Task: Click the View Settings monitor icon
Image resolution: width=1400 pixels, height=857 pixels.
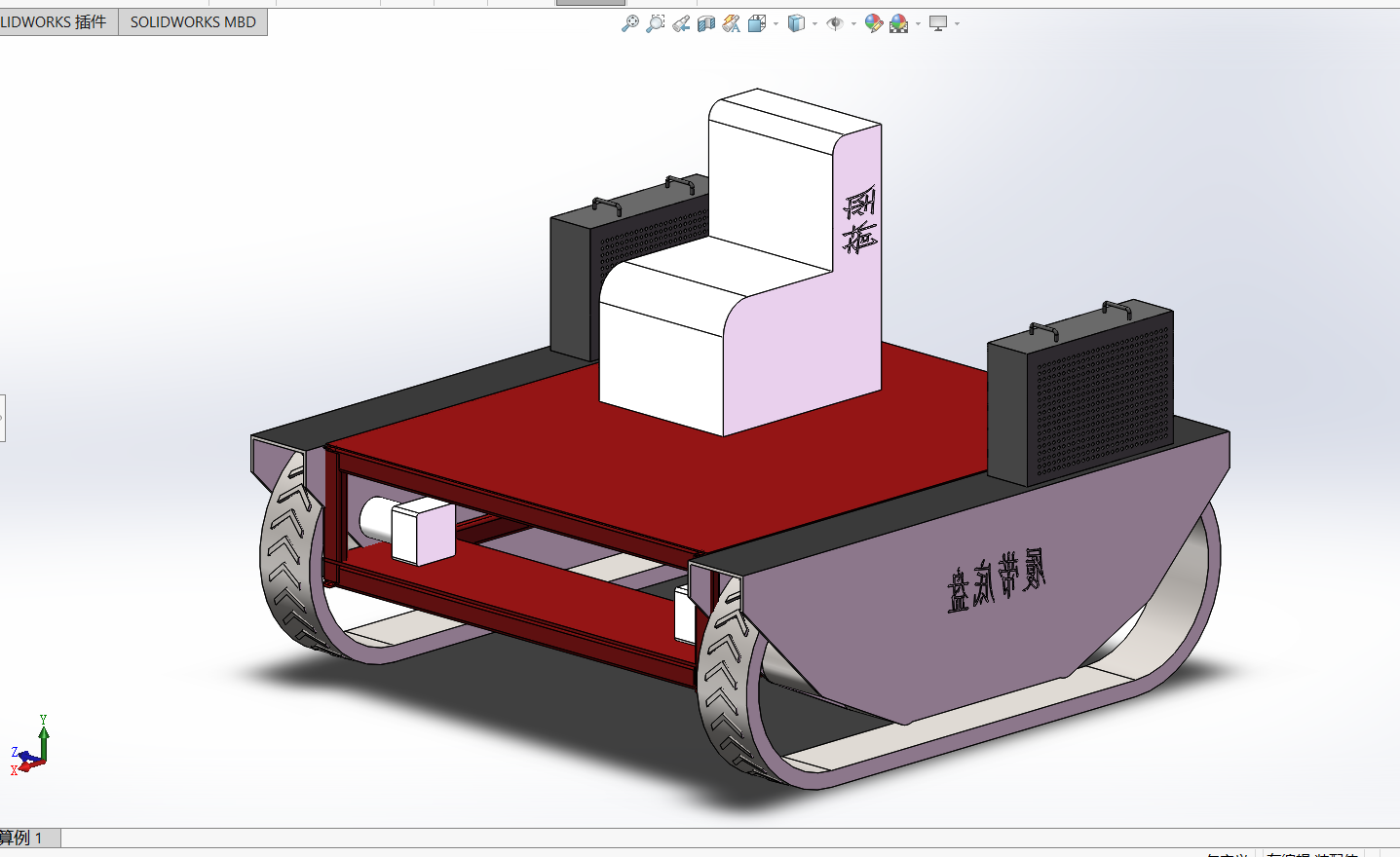Action: point(937,23)
